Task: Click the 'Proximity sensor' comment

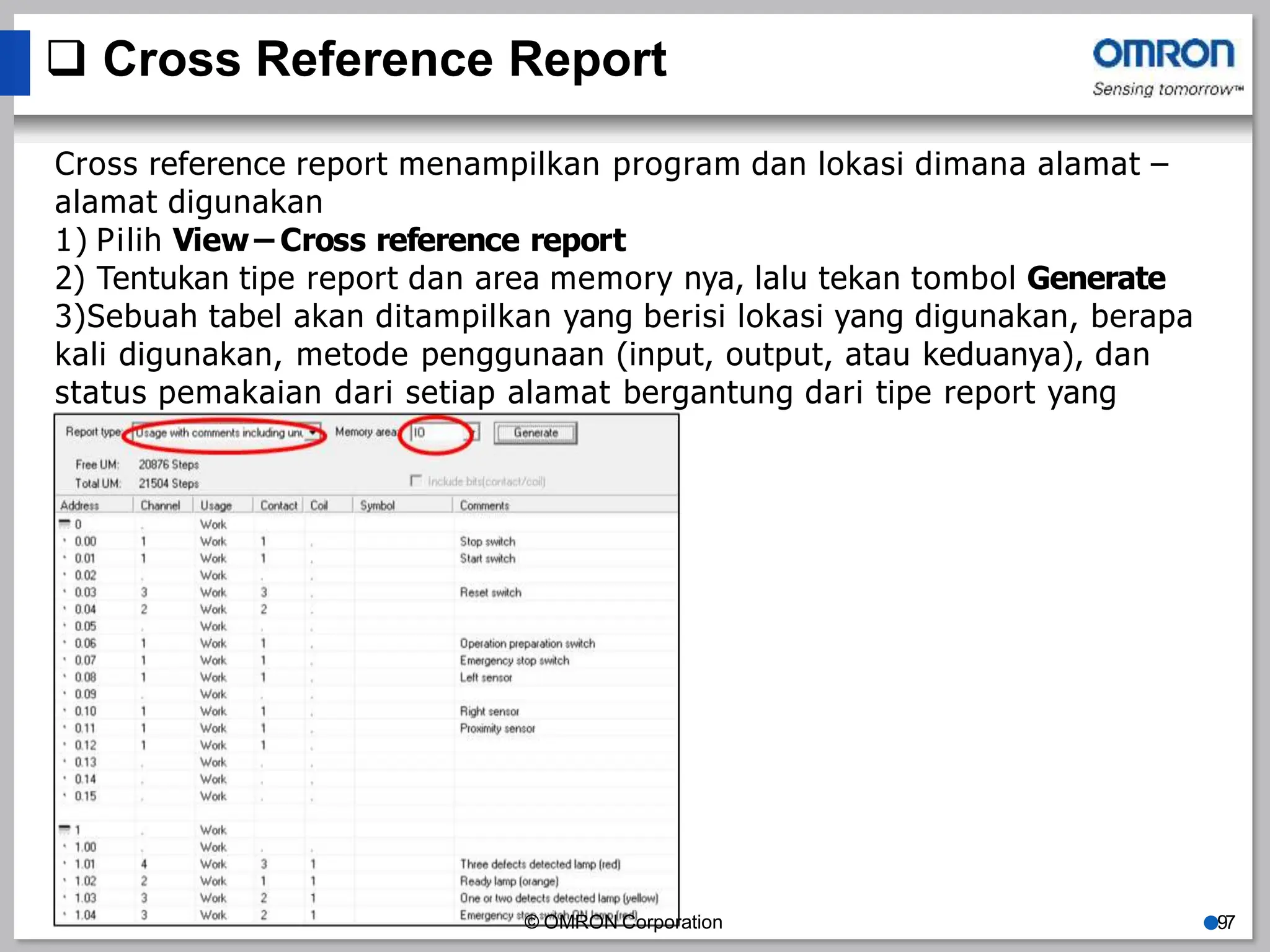Action: (497, 728)
